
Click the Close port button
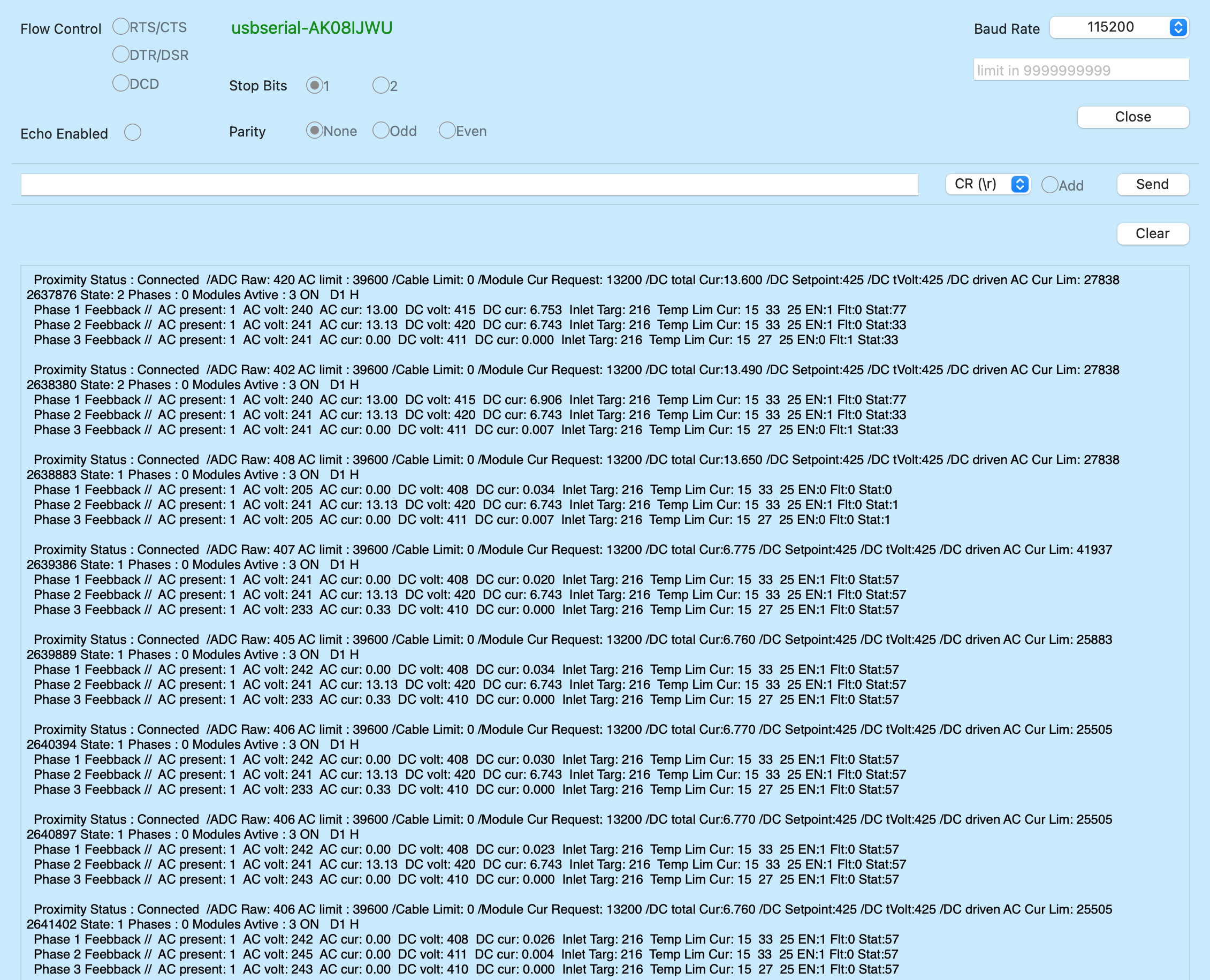[1133, 117]
